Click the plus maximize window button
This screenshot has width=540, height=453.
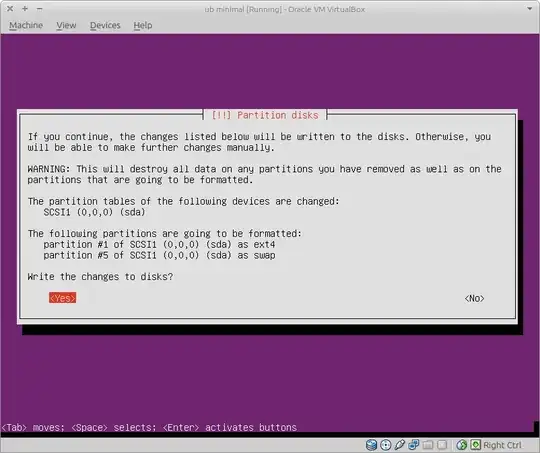click(x=25, y=9)
